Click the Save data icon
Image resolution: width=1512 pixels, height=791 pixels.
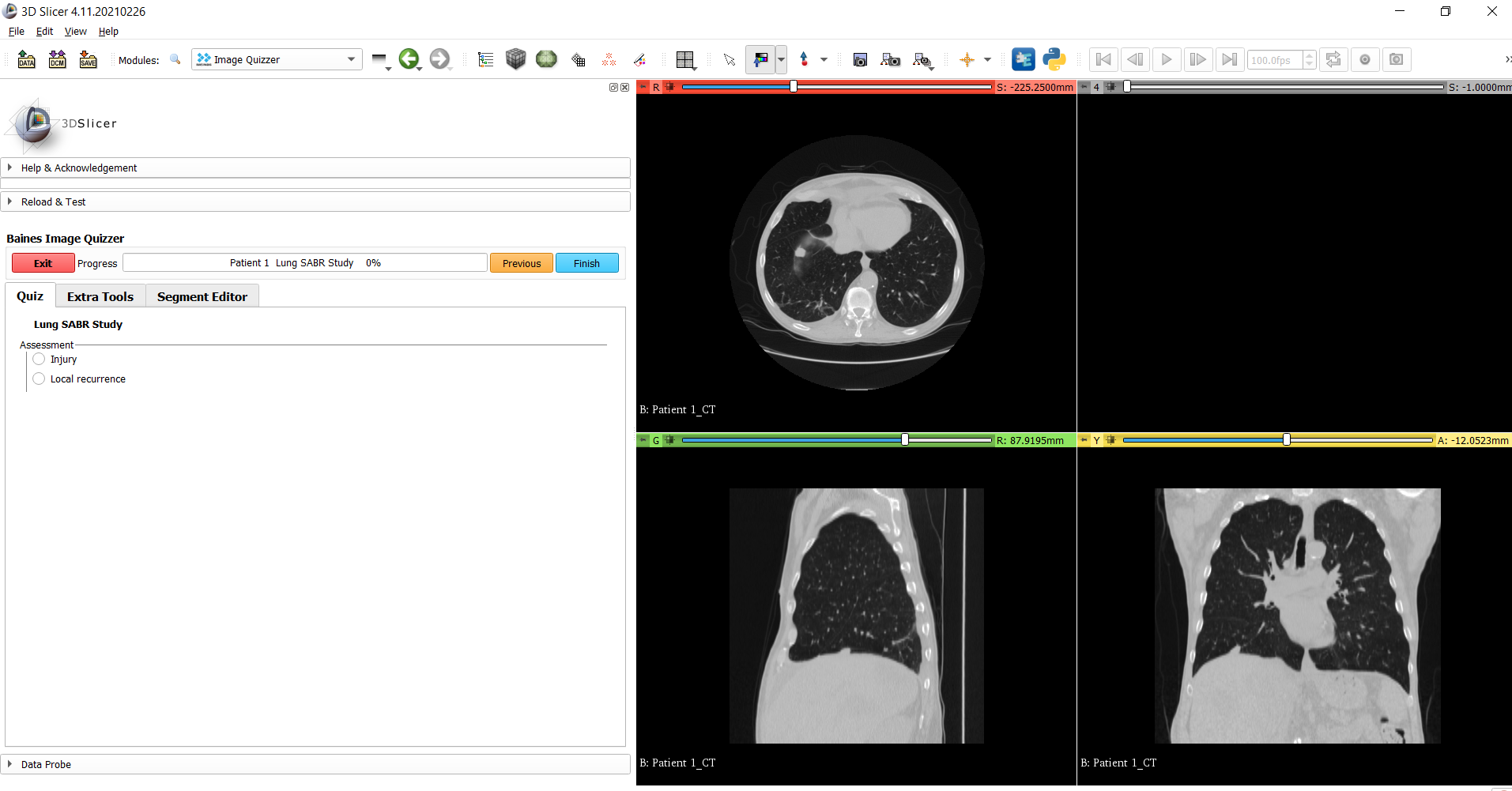click(x=88, y=59)
